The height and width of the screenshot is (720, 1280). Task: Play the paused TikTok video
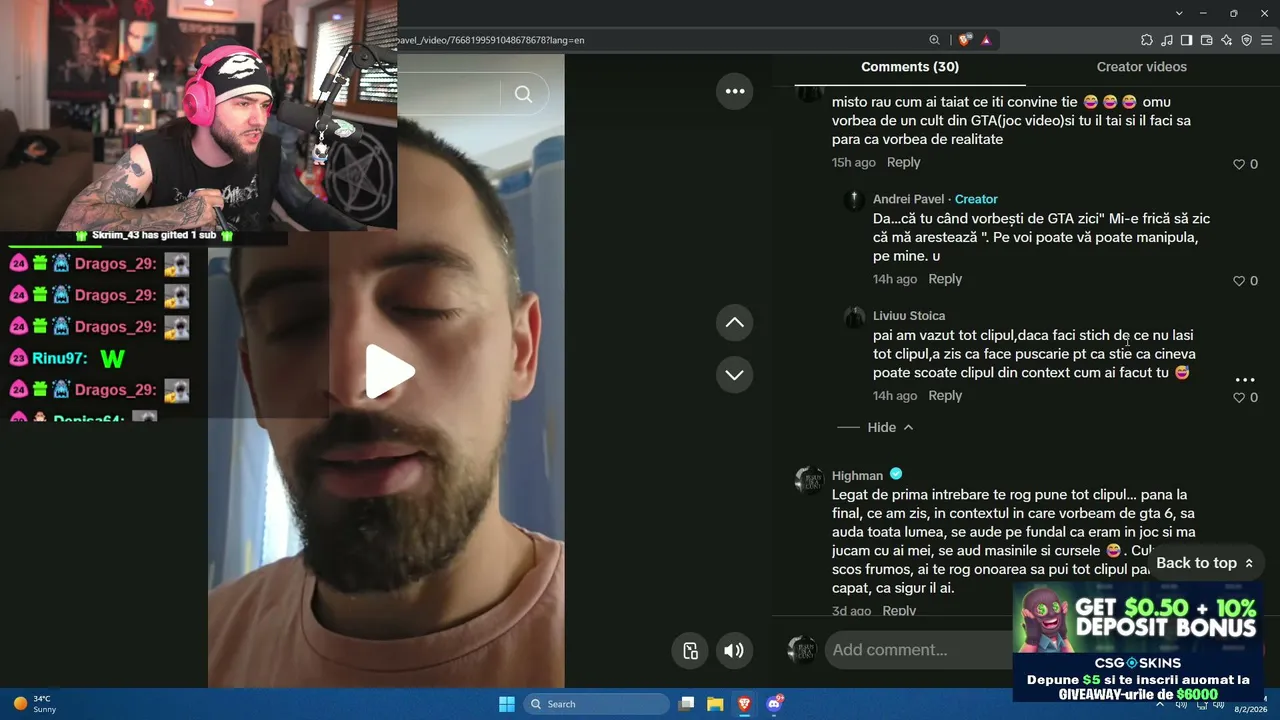click(x=389, y=372)
